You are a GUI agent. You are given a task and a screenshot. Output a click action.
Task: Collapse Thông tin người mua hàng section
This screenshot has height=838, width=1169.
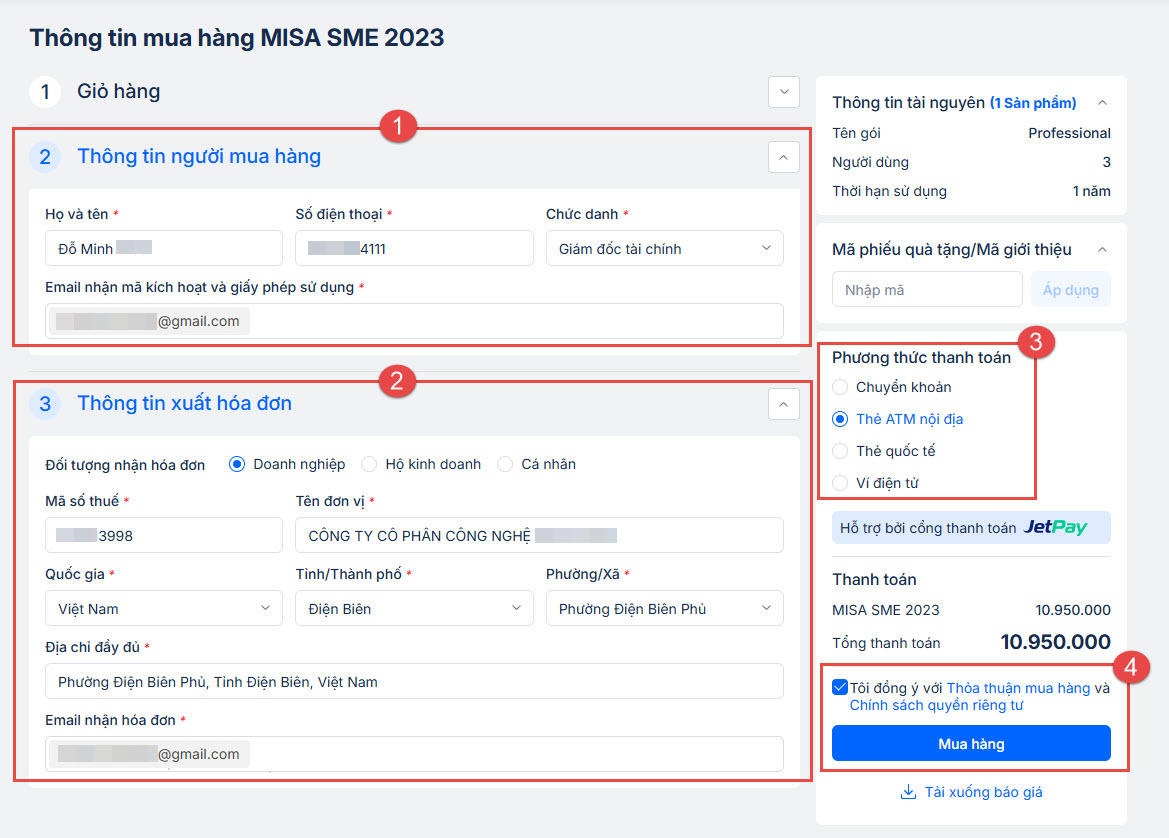(784, 157)
